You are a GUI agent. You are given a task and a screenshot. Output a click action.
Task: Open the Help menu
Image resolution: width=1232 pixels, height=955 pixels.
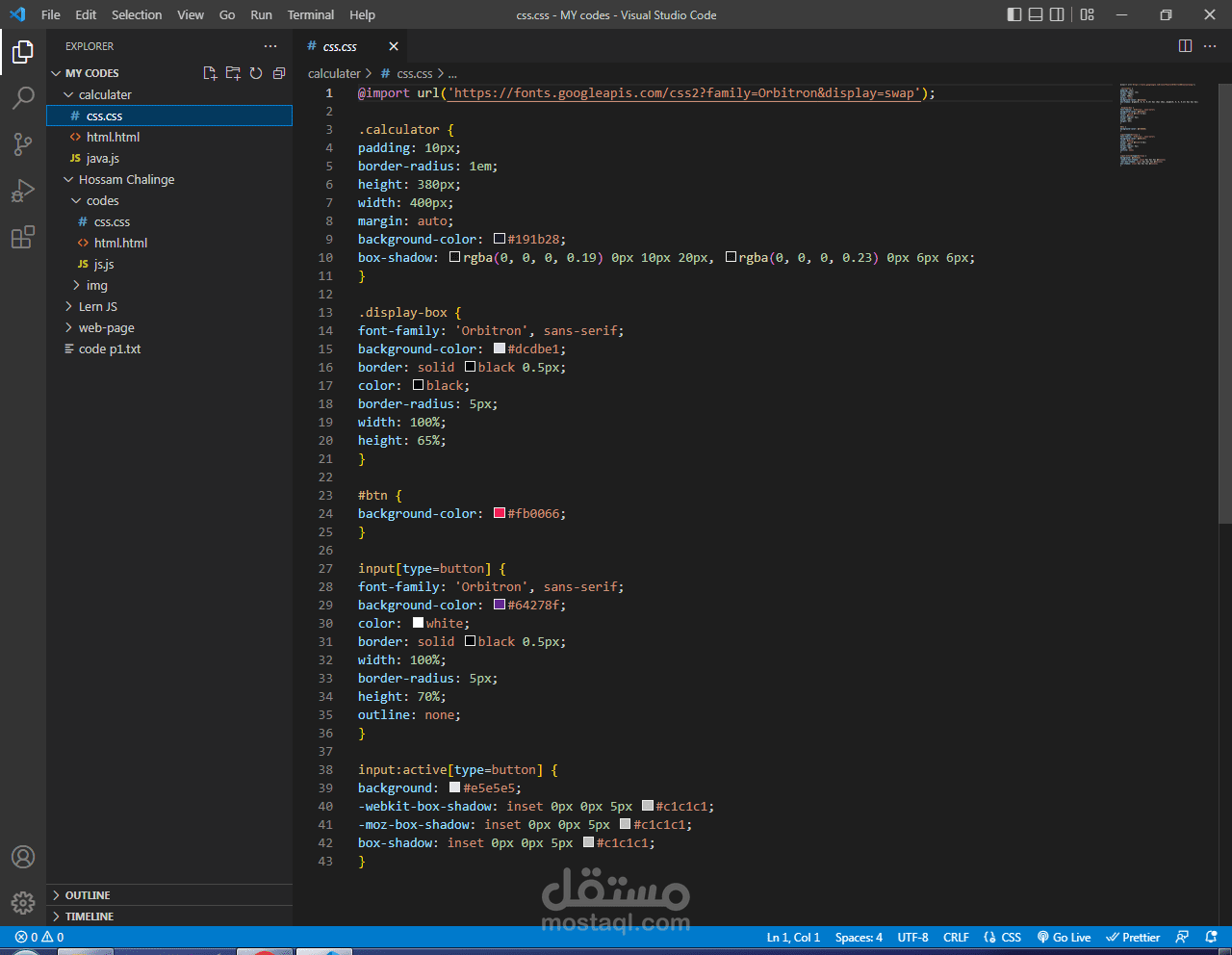click(x=362, y=14)
